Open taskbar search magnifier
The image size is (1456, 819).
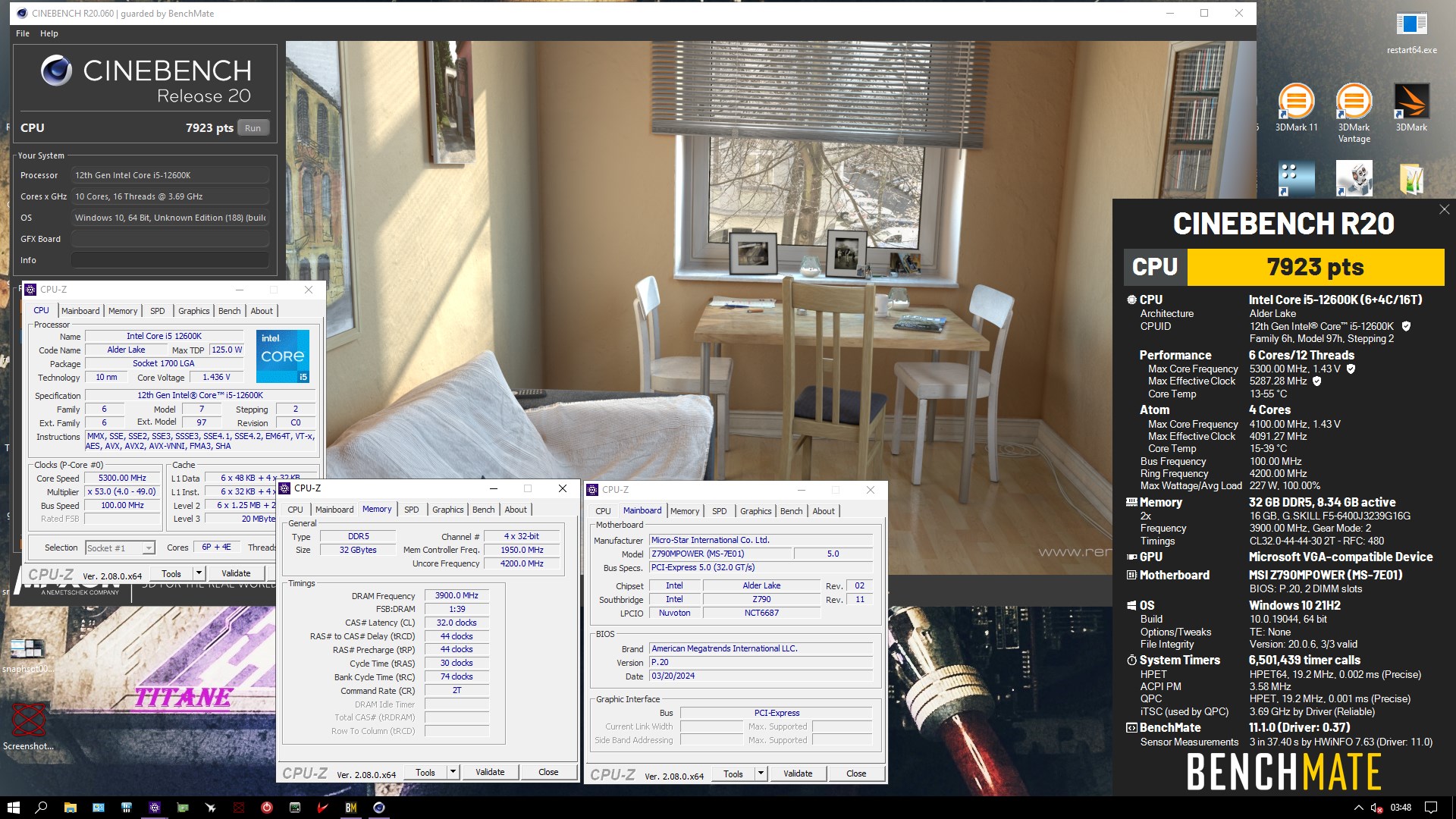[x=41, y=808]
